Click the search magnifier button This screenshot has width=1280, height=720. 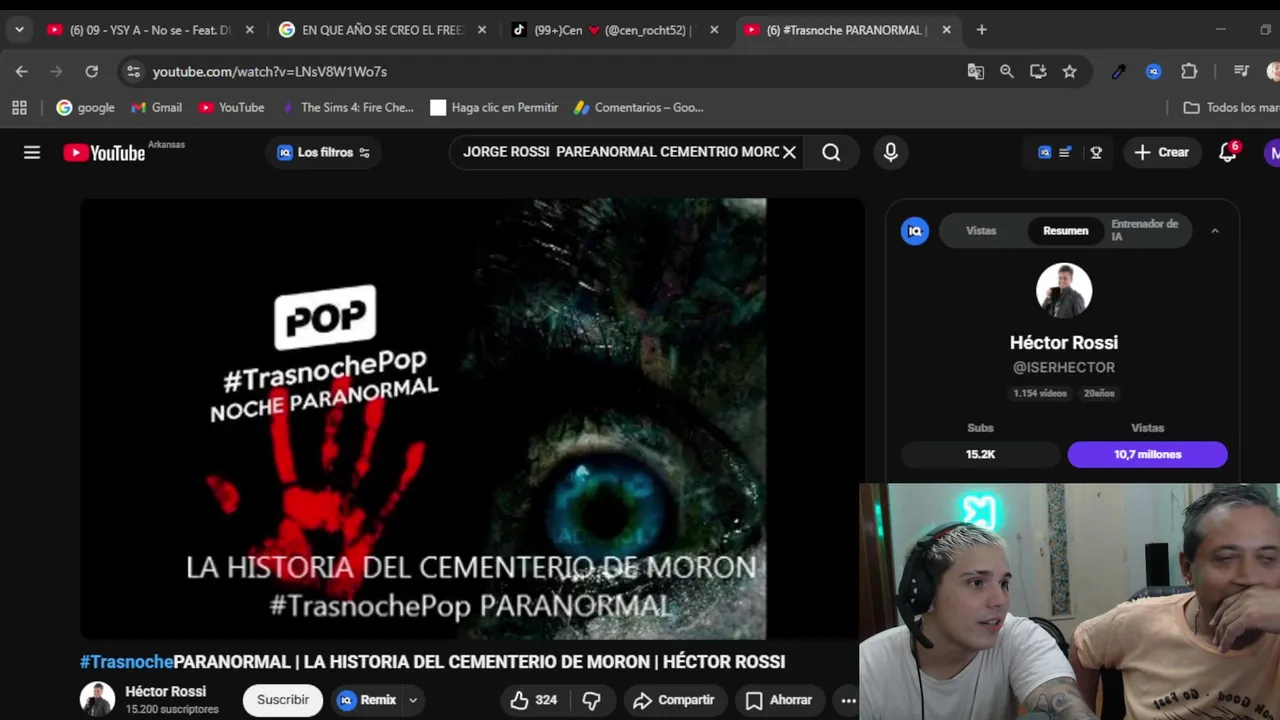pyautogui.click(x=831, y=152)
